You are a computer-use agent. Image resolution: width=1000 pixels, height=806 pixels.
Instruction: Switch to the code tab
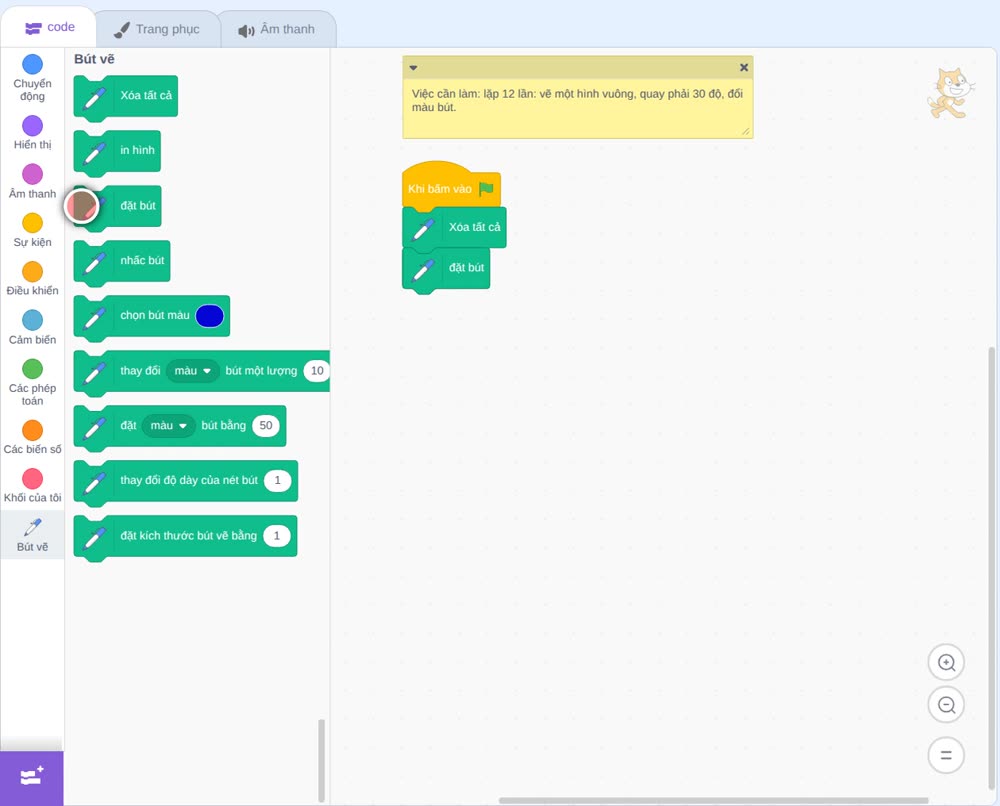pos(49,27)
